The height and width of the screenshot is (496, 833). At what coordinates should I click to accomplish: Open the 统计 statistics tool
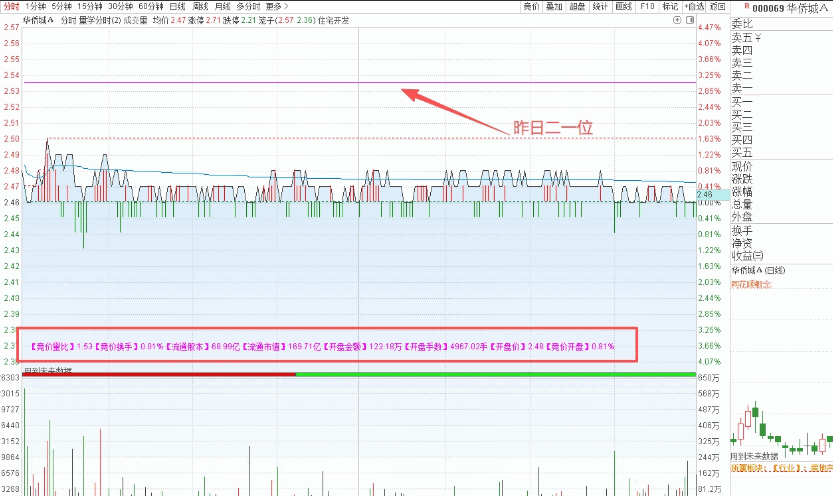pyautogui.click(x=600, y=6)
